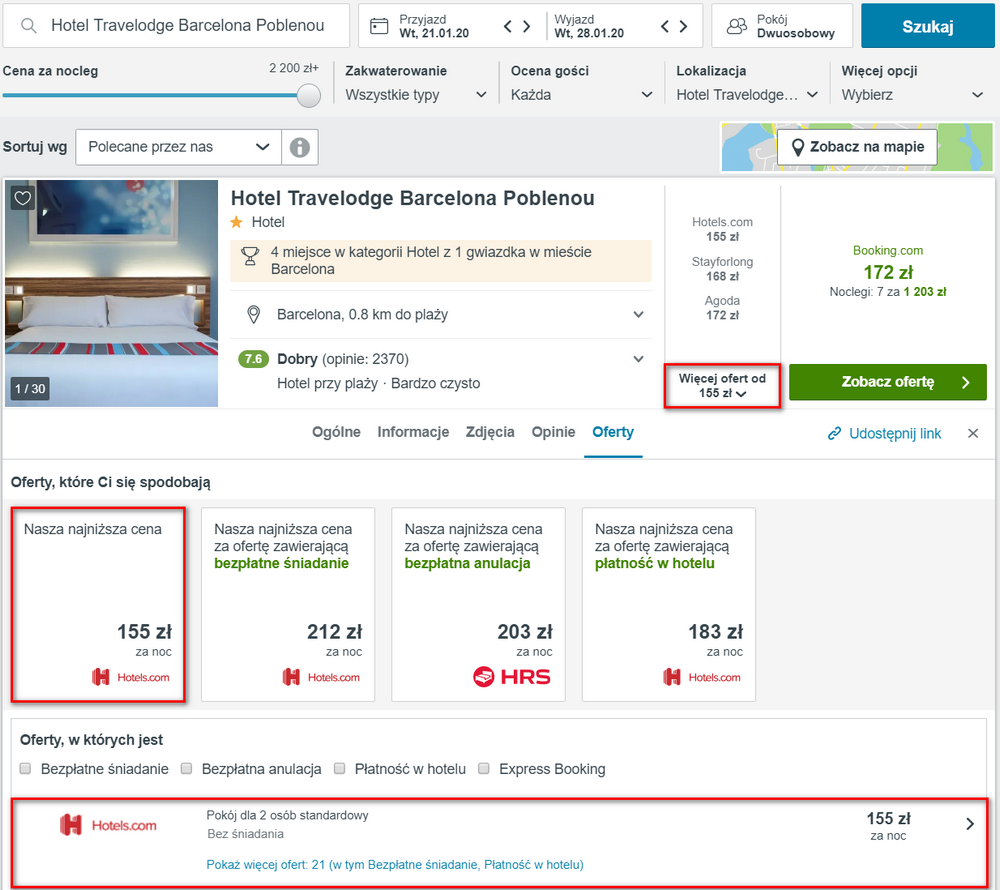The width and height of the screenshot is (1000, 890).
Task: Open the Sortuj wg dropdown
Action: pyautogui.click(x=179, y=147)
